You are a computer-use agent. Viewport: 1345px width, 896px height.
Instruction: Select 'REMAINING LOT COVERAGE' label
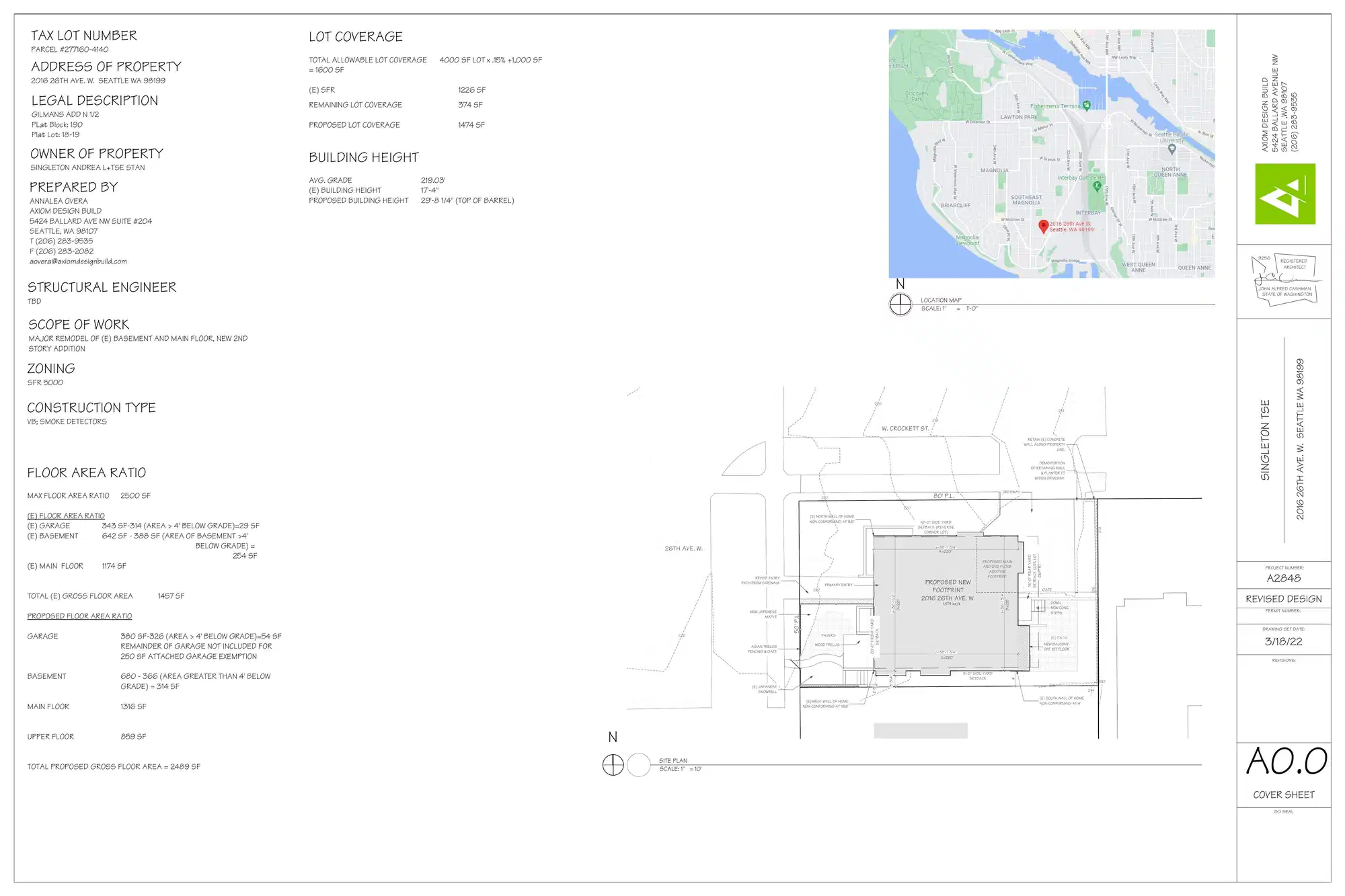tap(355, 106)
